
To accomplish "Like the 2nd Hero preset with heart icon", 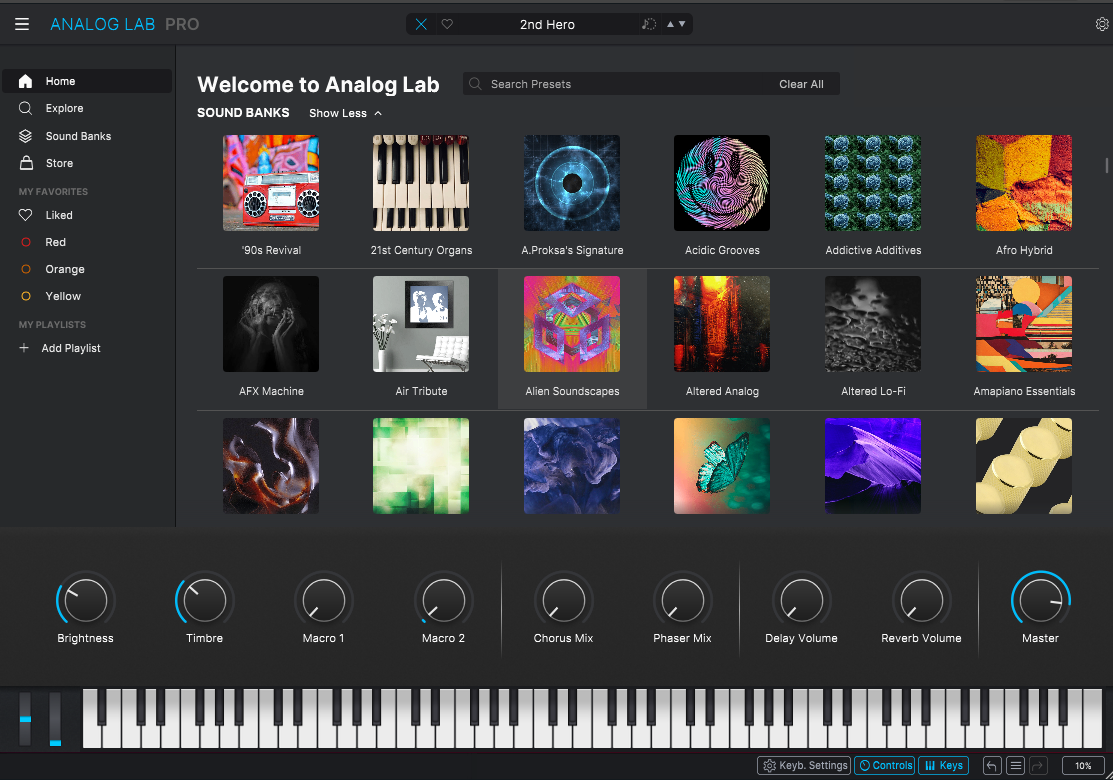I will click(x=447, y=24).
